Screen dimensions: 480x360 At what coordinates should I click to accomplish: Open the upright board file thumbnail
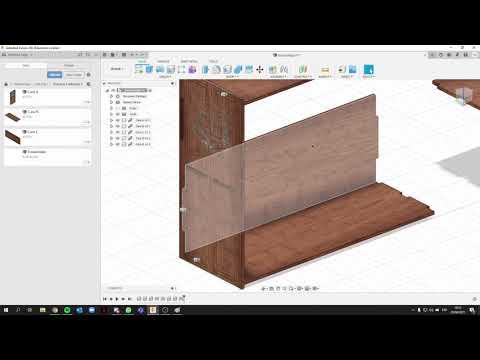[x=13, y=97]
